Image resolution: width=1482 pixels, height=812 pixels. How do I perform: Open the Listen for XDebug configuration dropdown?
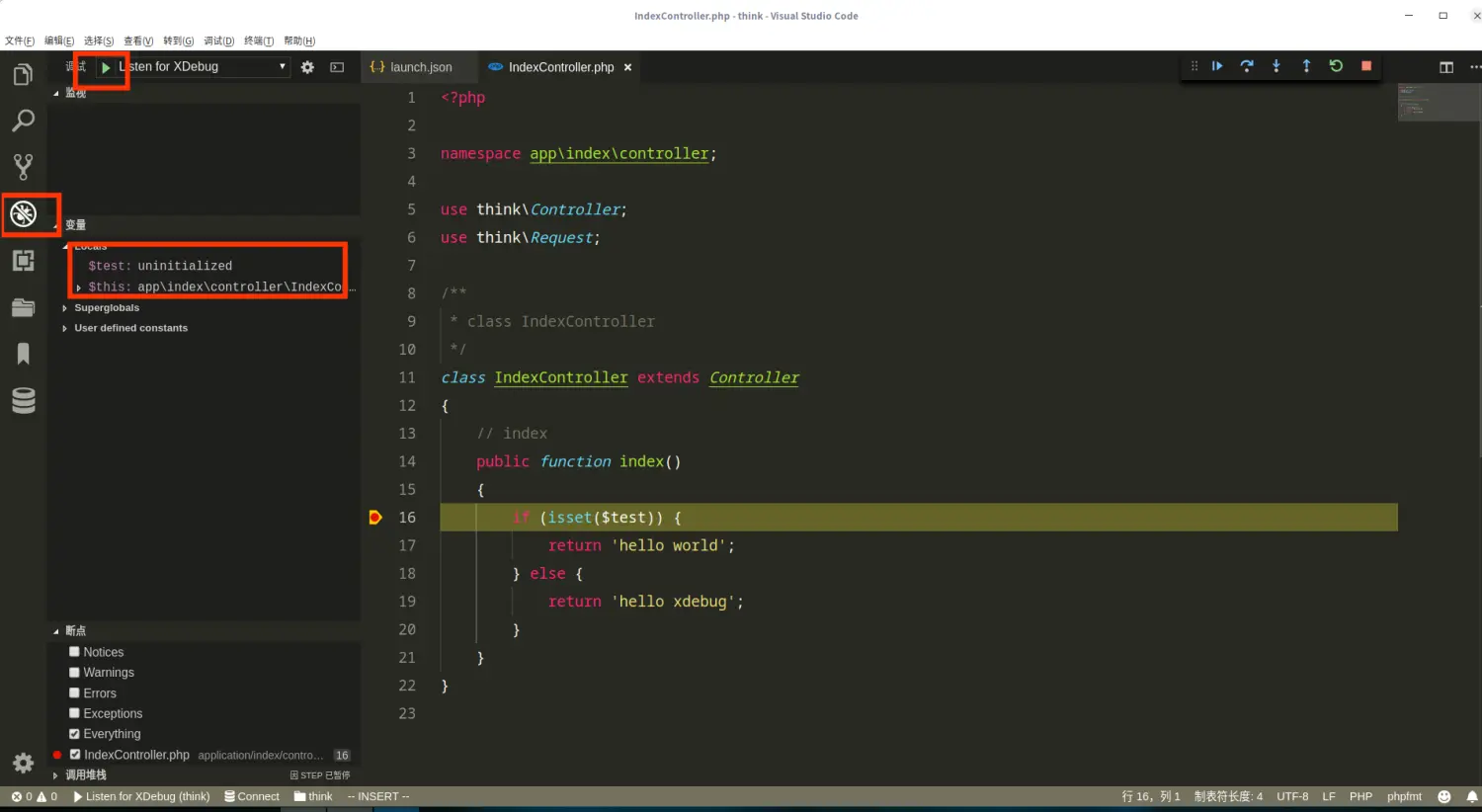(x=204, y=66)
